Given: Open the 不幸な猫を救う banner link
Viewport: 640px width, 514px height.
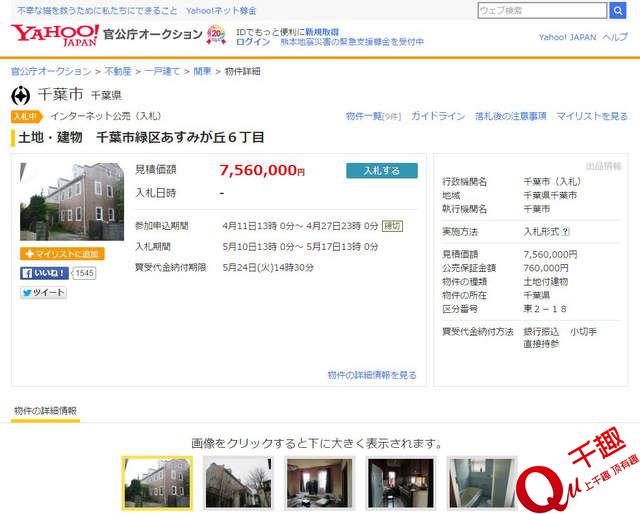Looking at the screenshot, I should 97,11.
